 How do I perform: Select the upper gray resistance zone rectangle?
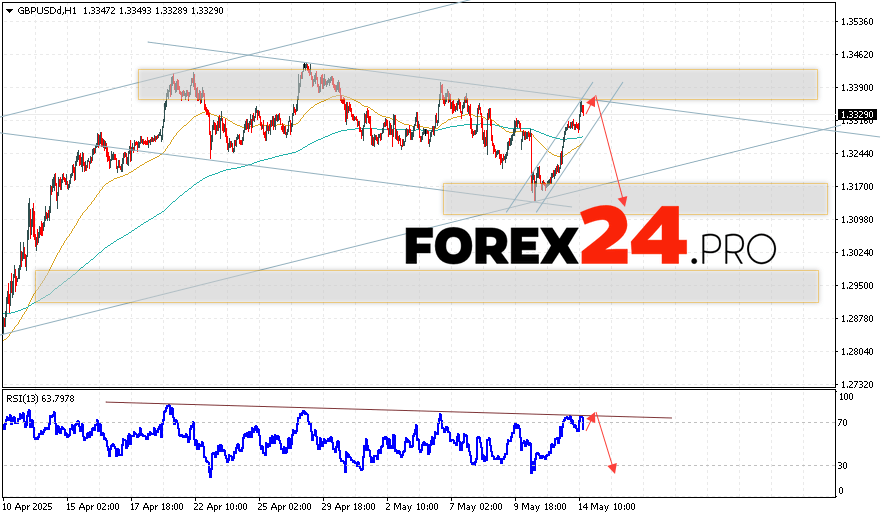tap(477, 84)
